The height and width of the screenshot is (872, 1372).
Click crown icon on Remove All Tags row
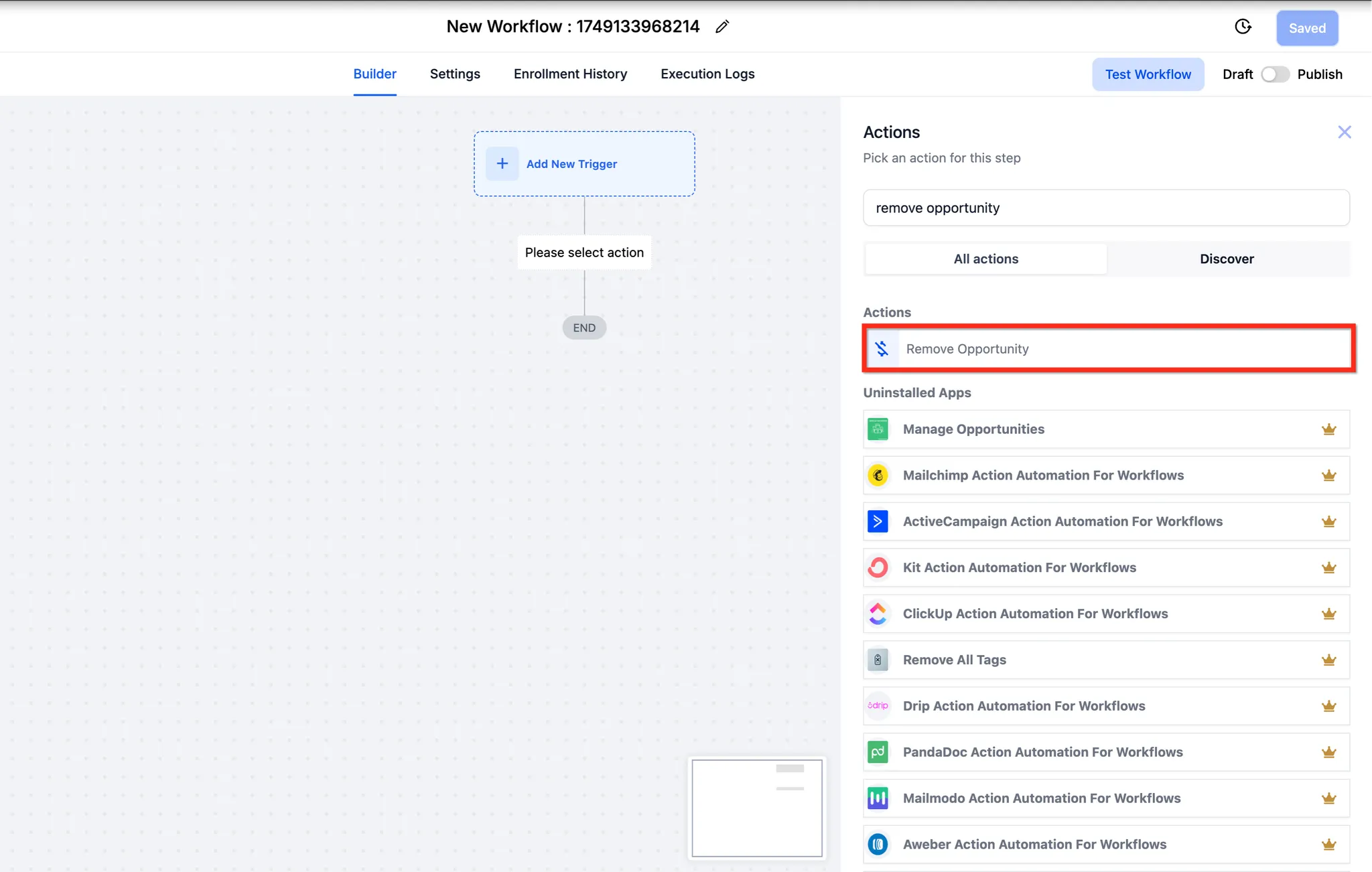point(1329,660)
